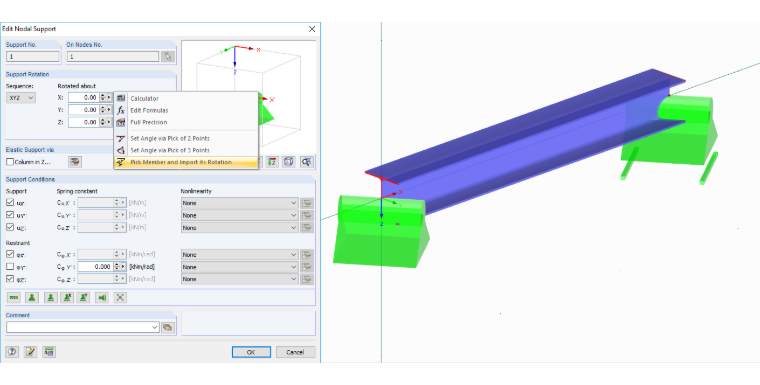
Task: Open nonlinearity settings icon for φZ' row
Action: 306,279
